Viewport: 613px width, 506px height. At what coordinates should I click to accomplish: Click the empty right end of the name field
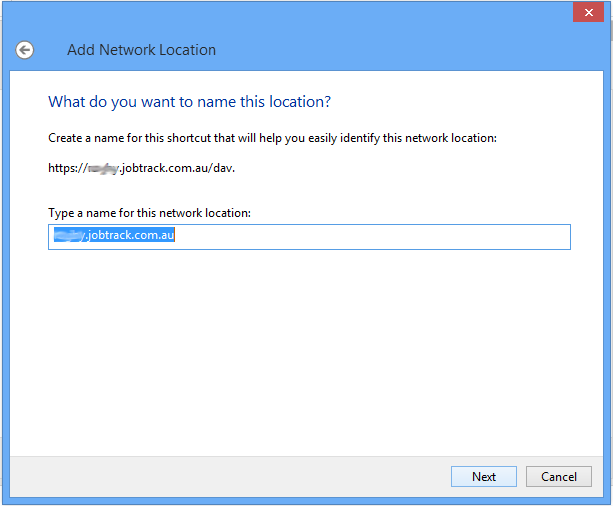[x=450, y=237]
